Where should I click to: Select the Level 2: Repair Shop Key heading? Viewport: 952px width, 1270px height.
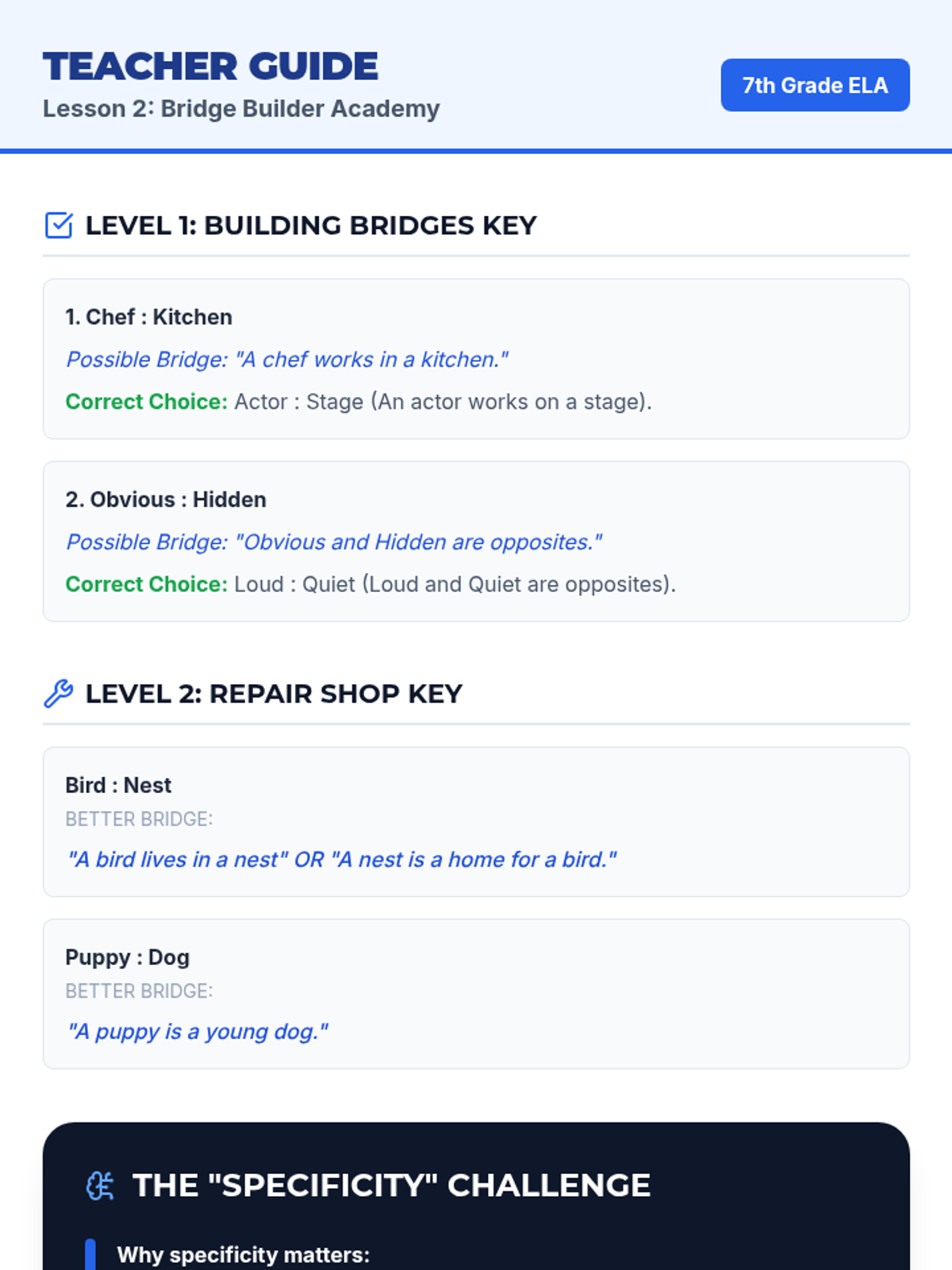pos(274,694)
